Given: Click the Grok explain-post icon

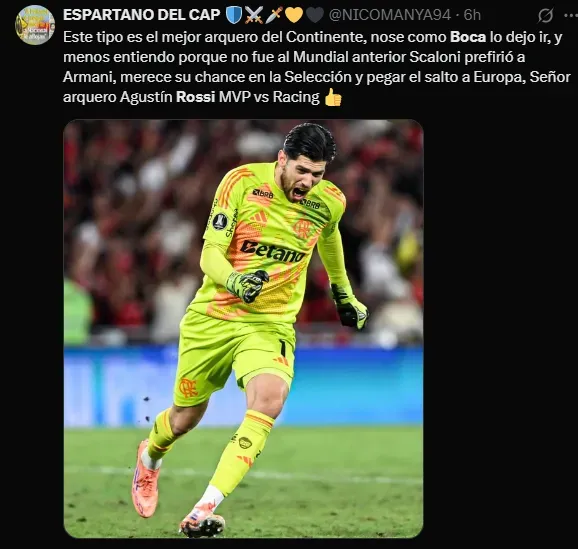Looking at the screenshot, I should [x=546, y=15].
